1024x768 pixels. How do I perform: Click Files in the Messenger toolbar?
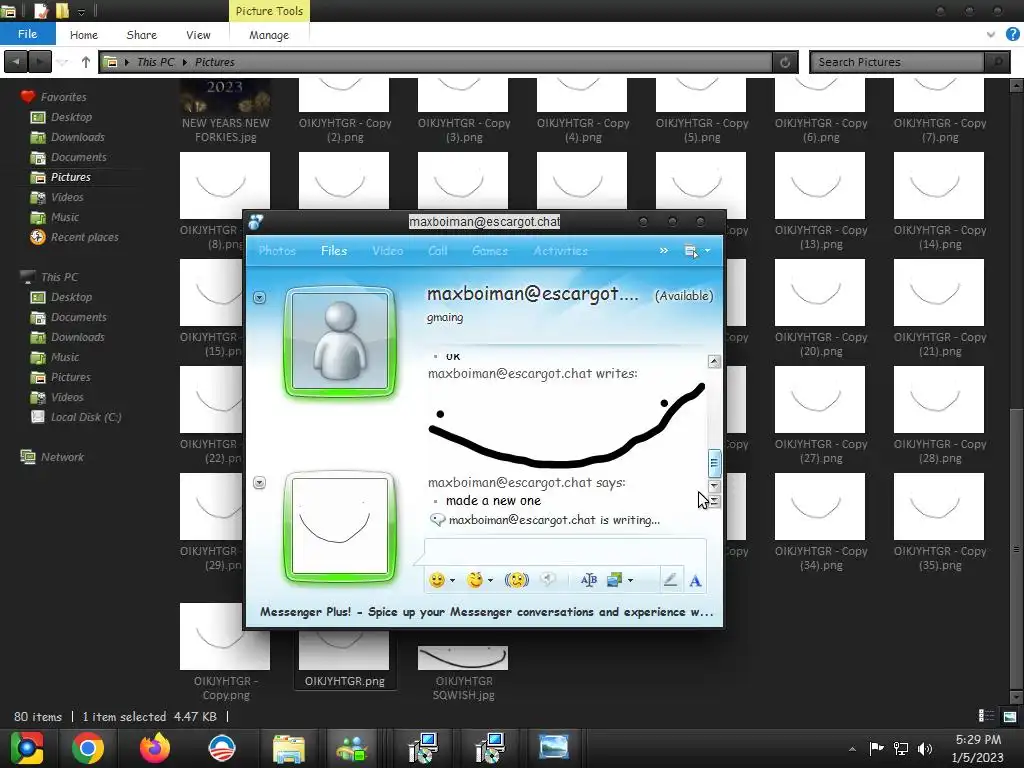334,250
